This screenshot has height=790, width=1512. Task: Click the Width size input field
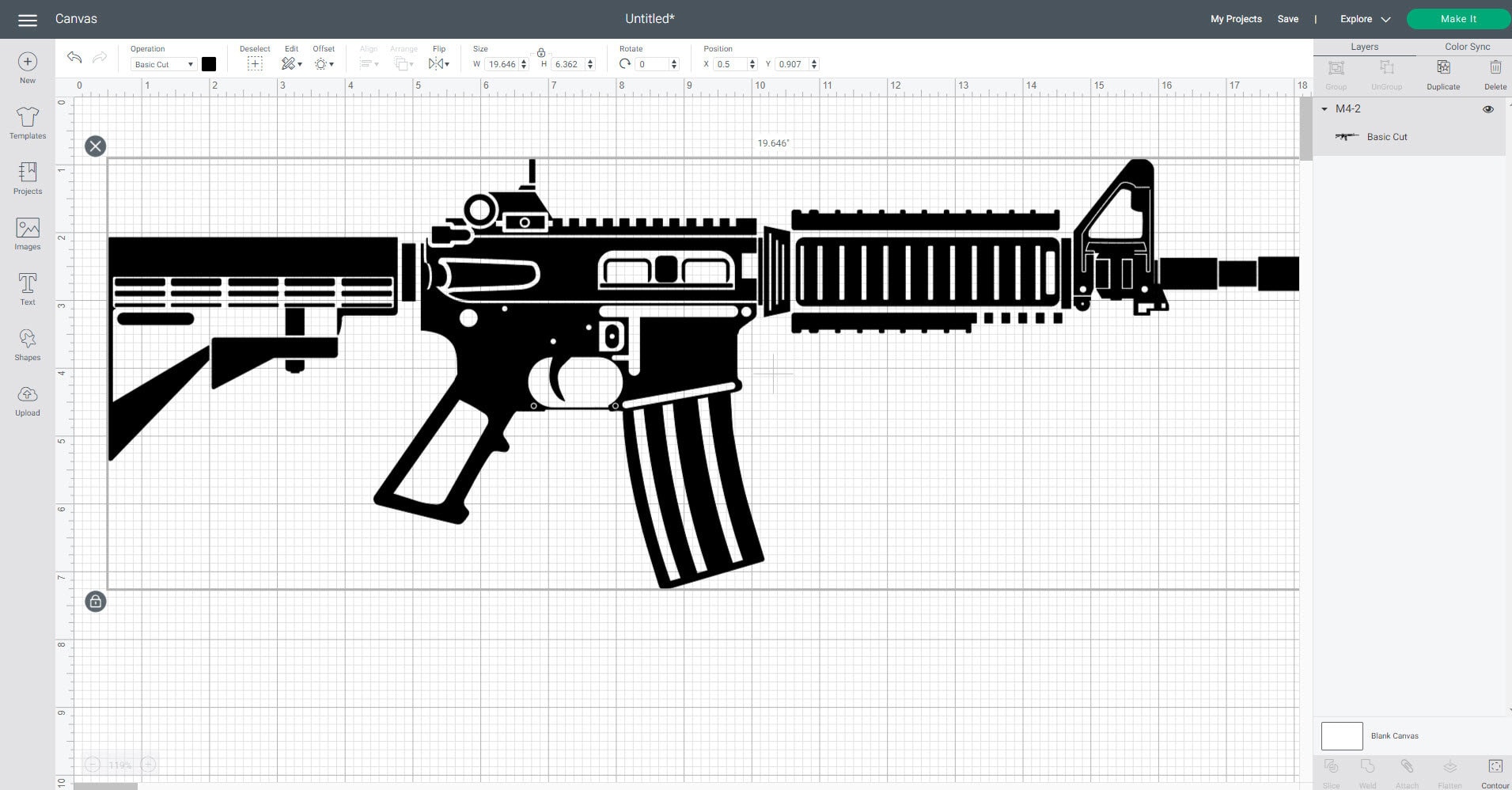[x=501, y=64]
